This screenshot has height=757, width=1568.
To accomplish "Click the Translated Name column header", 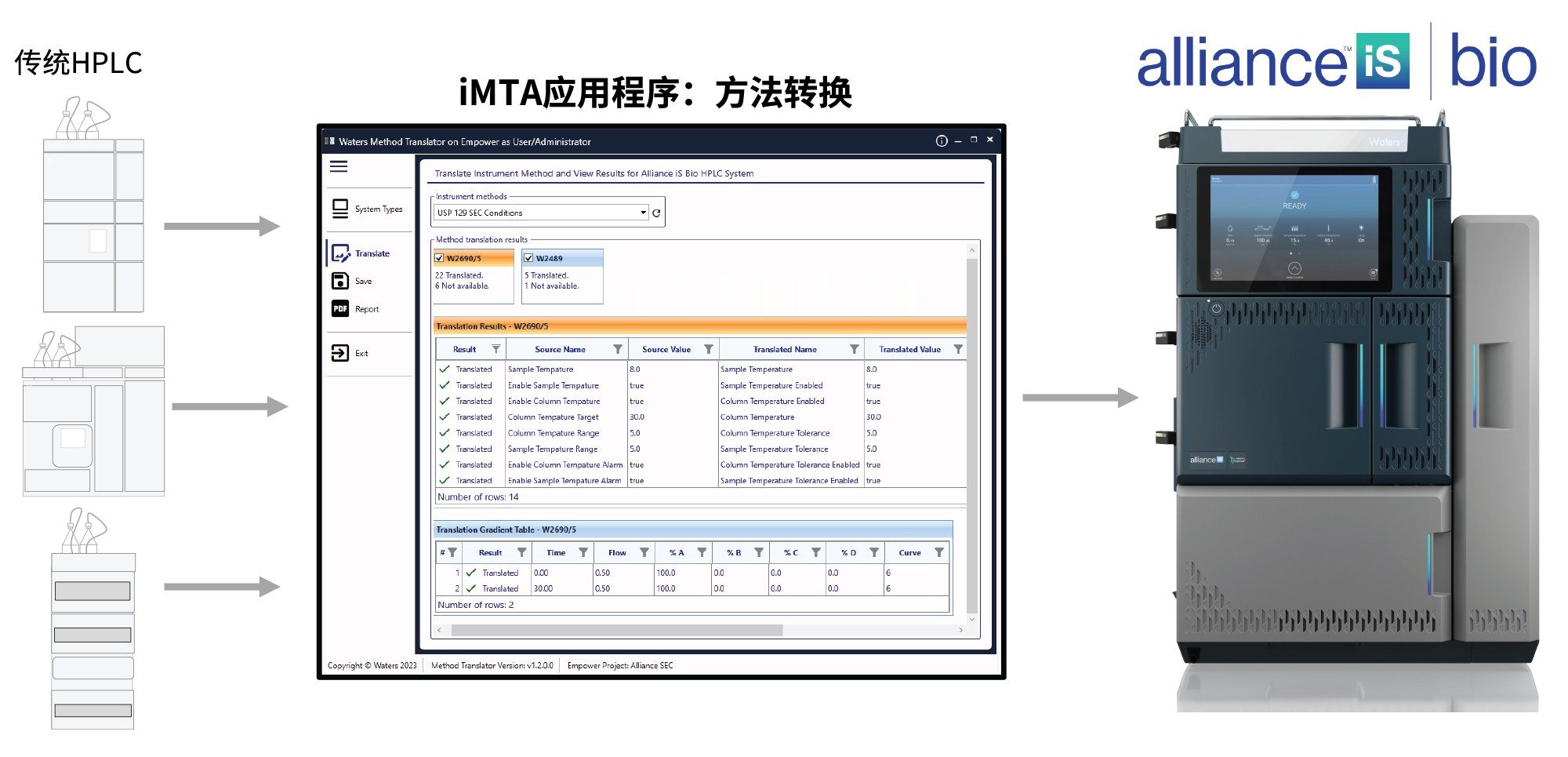I will [784, 349].
